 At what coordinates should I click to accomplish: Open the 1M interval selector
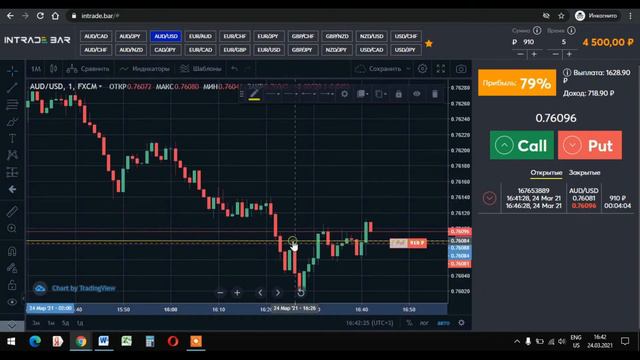point(36,69)
